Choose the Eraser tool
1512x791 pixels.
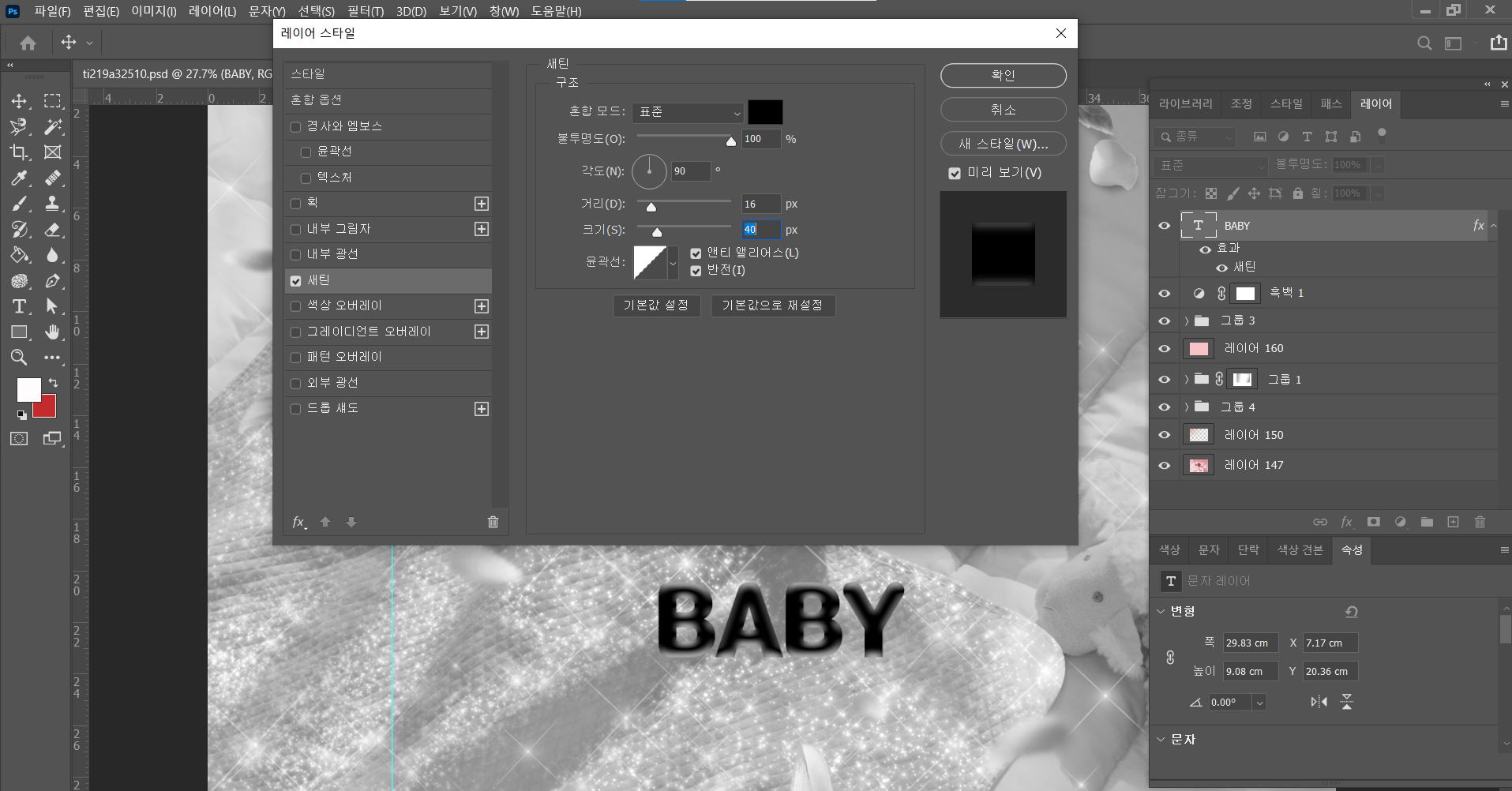pyautogui.click(x=52, y=230)
